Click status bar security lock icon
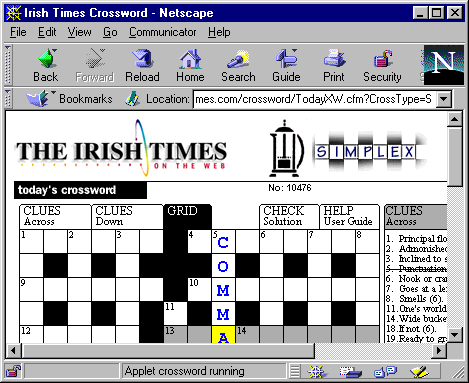469x383 pixels. 14,371
